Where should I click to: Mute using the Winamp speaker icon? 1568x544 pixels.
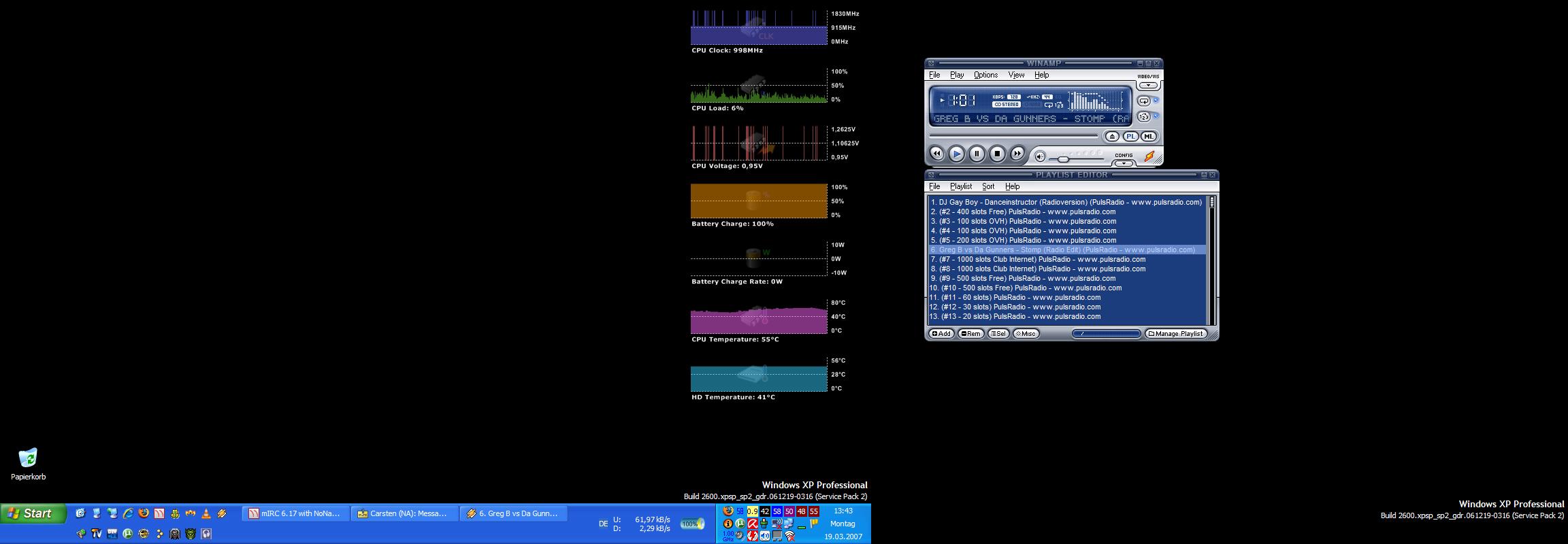[1040, 156]
